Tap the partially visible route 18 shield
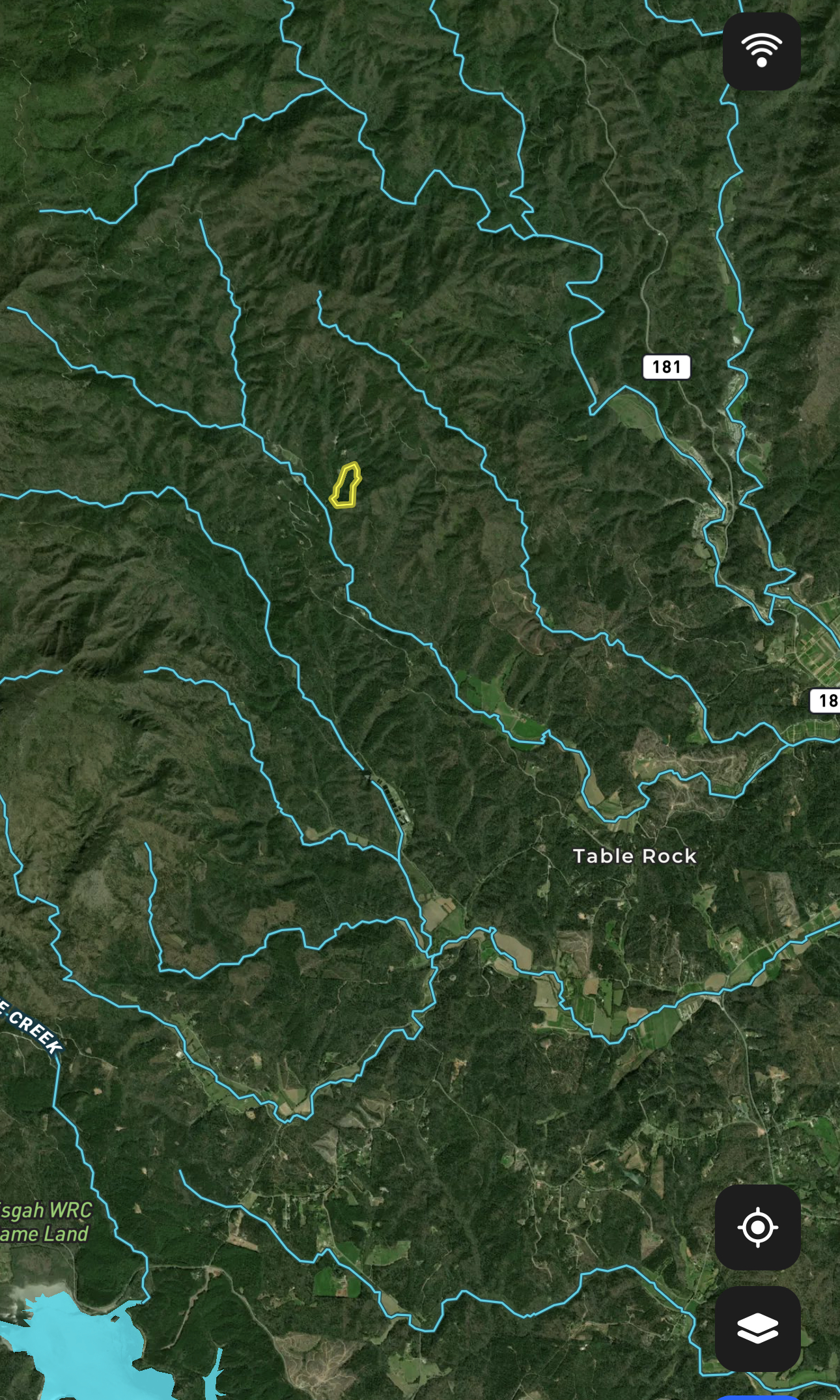The height and width of the screenshot is (1400, 840). (825, 701)
